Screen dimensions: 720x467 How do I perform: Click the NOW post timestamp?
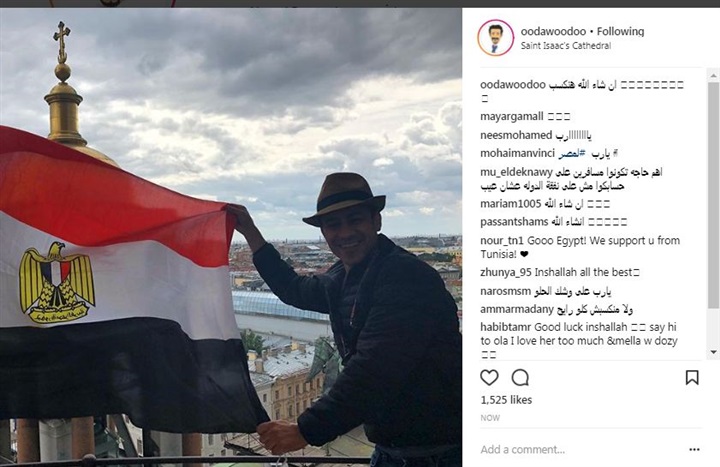tap(490, 418)
